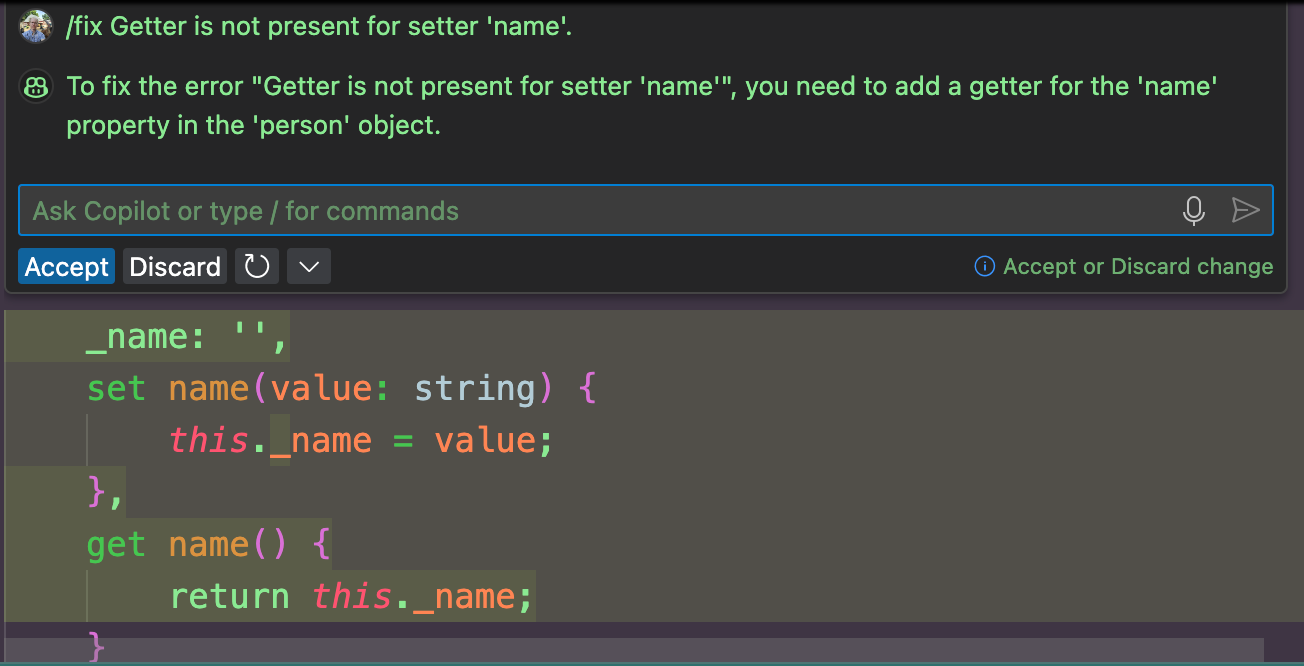Click the Copilot response explanation text

[x=640, y=106]
